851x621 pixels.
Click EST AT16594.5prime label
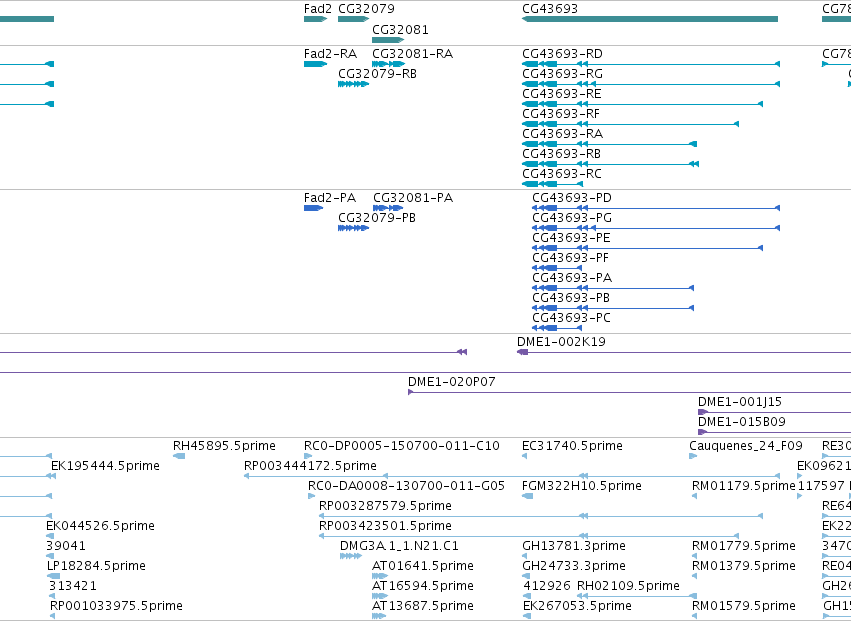tap(423, 587)
